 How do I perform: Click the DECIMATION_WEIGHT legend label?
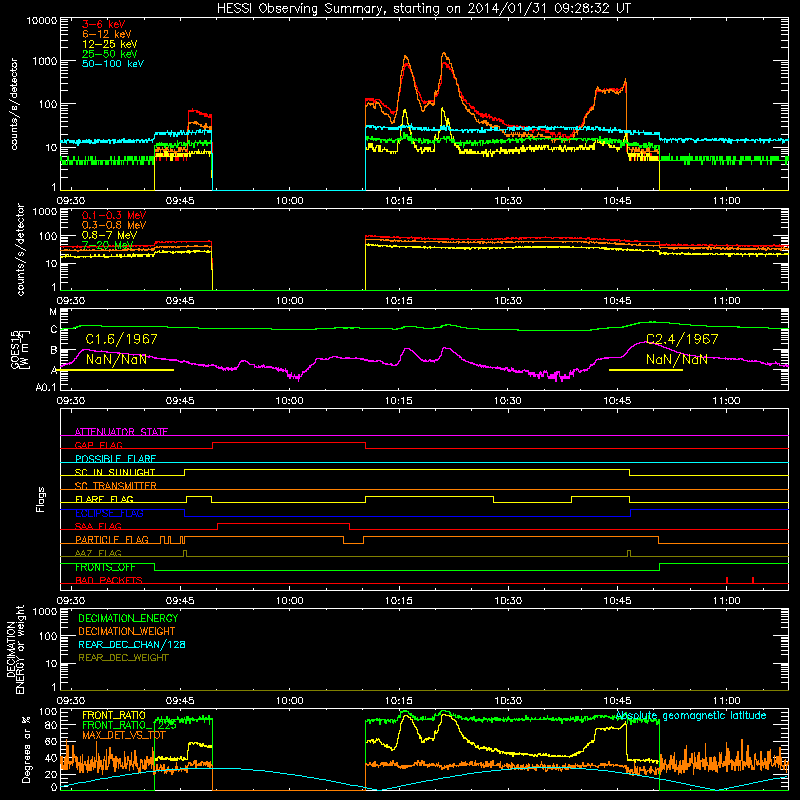[127, 631]
